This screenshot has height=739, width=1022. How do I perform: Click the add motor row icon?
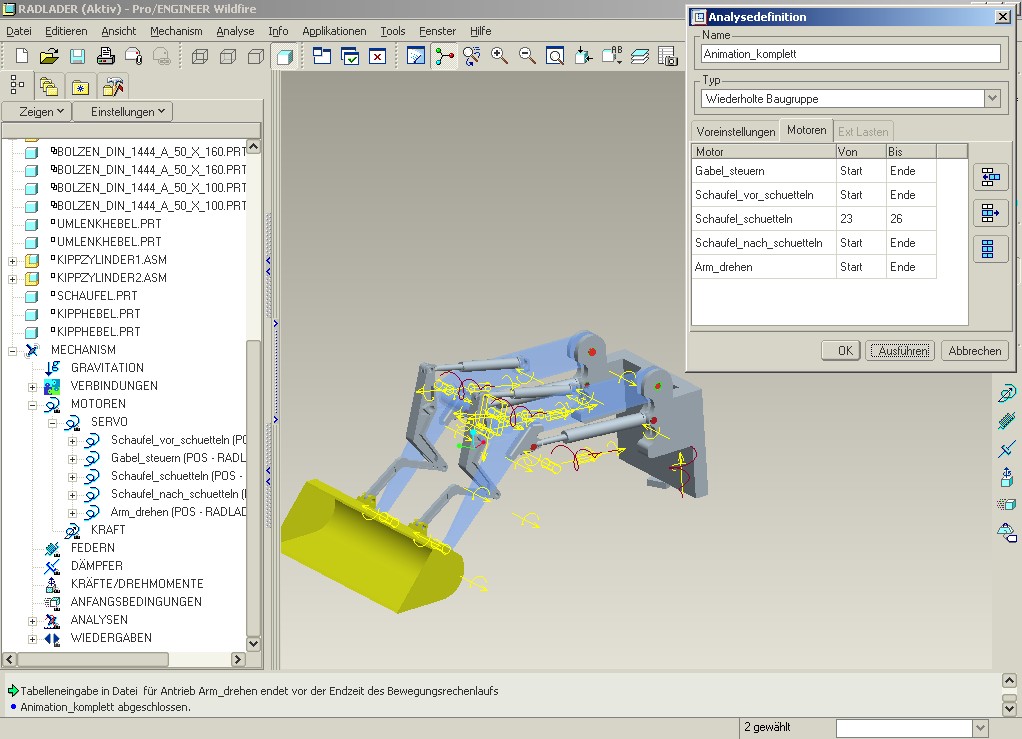(x=990, y=178)
